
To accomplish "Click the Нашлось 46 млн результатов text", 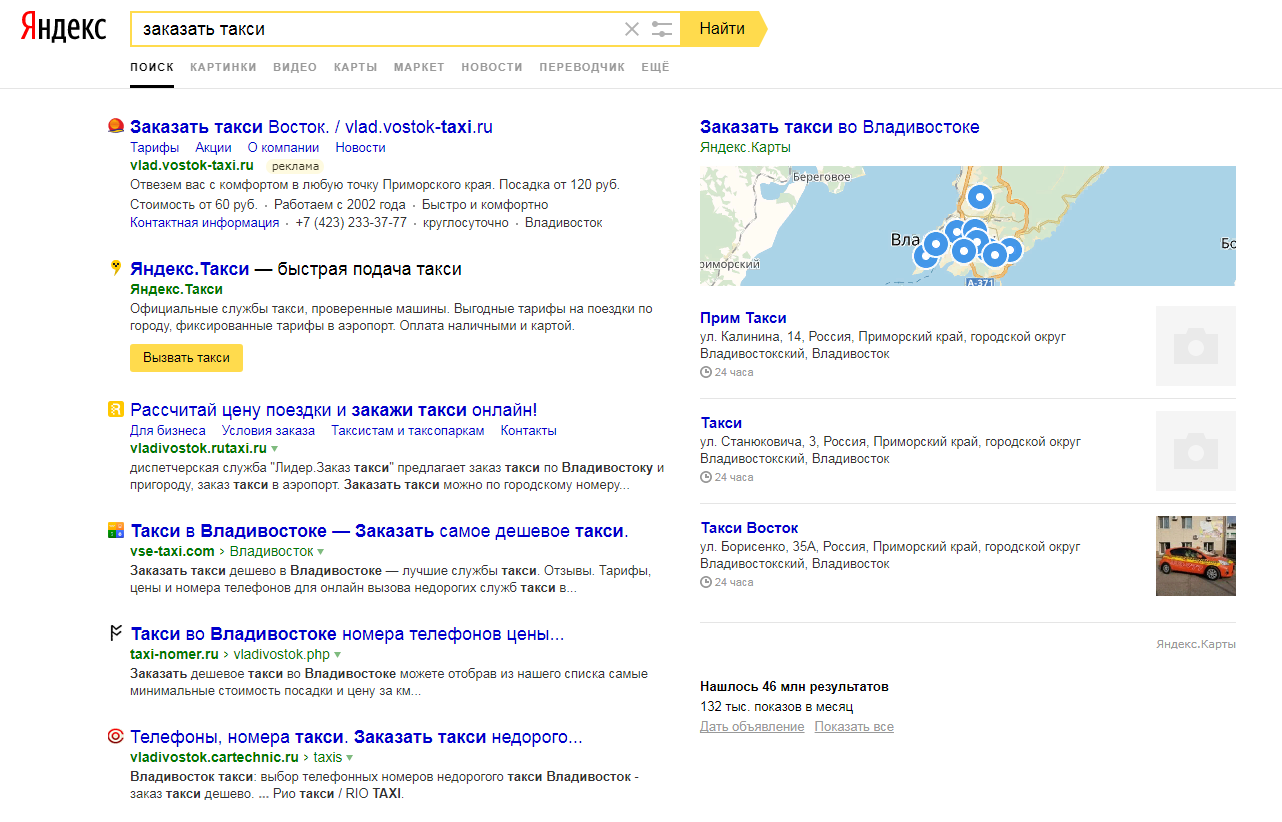I will coord(794,687).
